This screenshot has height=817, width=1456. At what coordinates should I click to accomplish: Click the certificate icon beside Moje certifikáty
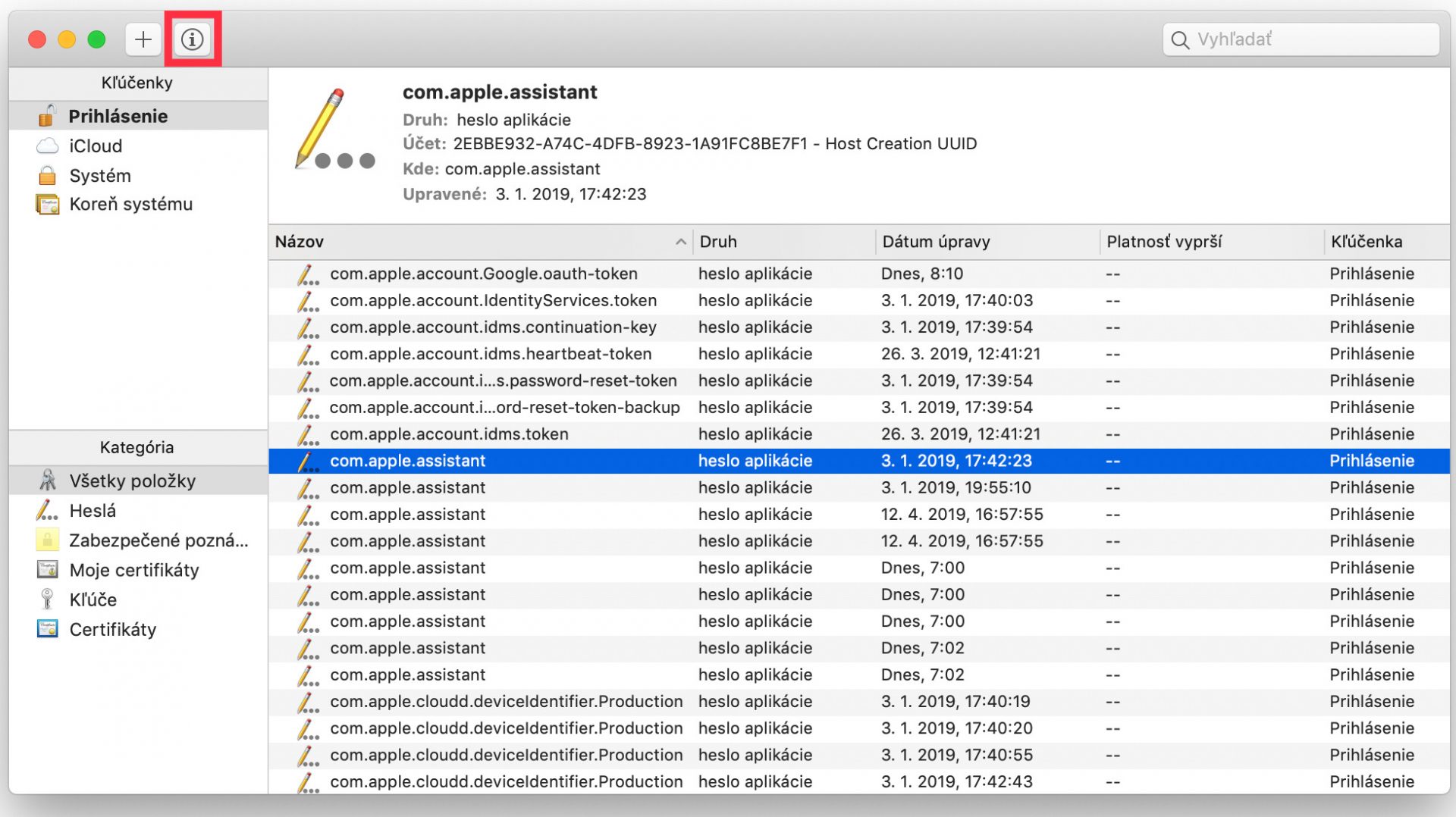(x=47, y=569)
